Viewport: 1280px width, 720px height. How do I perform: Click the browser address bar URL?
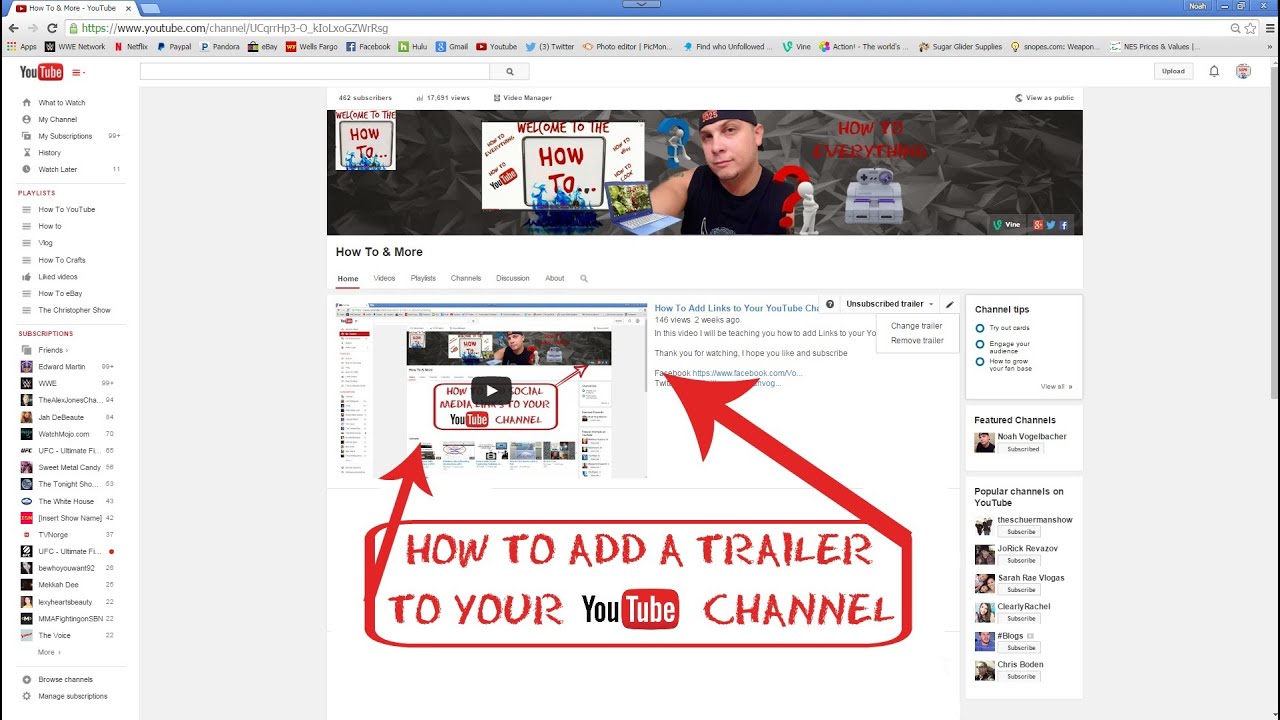[x=235, y=28]
